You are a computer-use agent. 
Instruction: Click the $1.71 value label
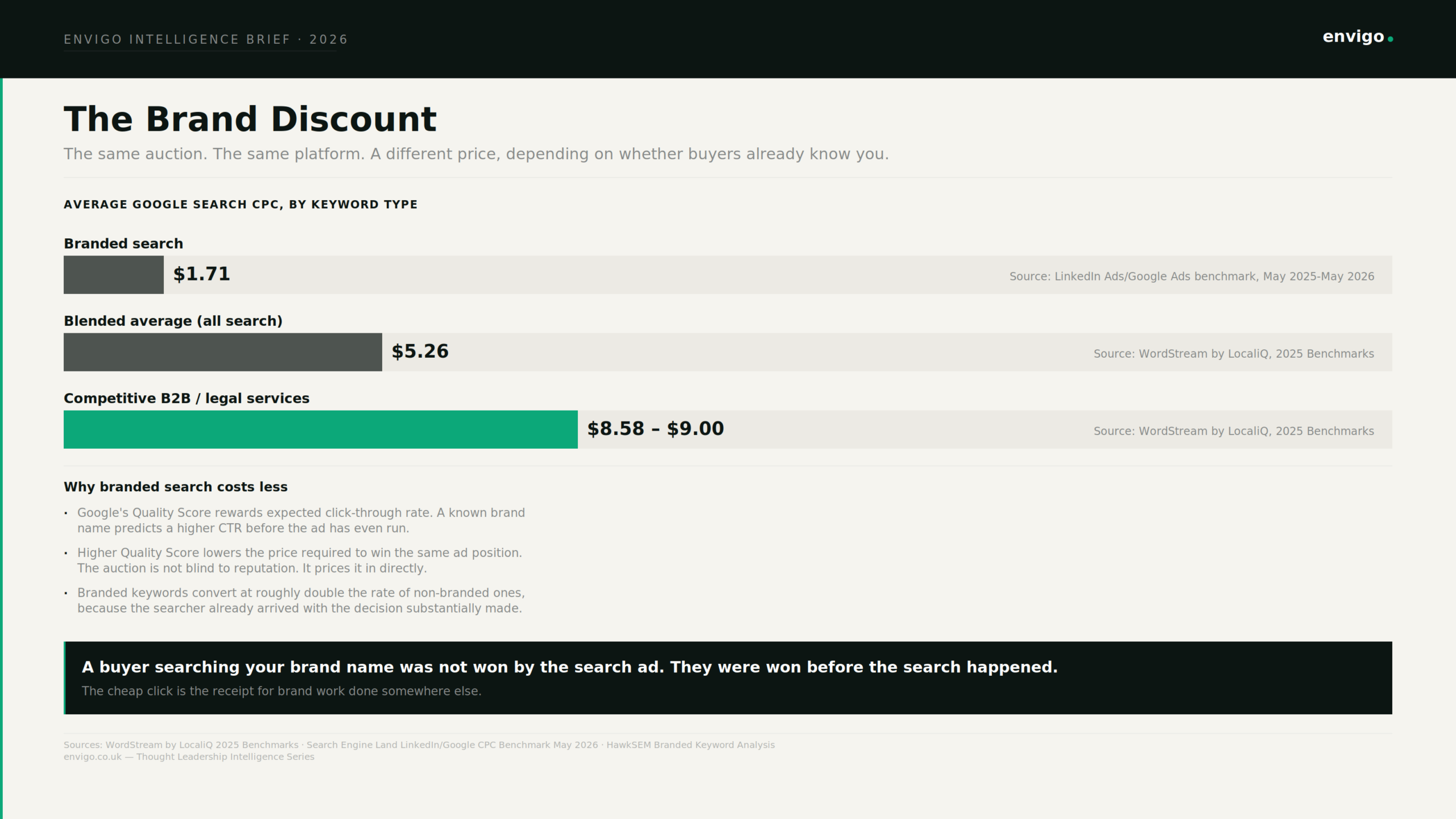[x=201, y=274]
